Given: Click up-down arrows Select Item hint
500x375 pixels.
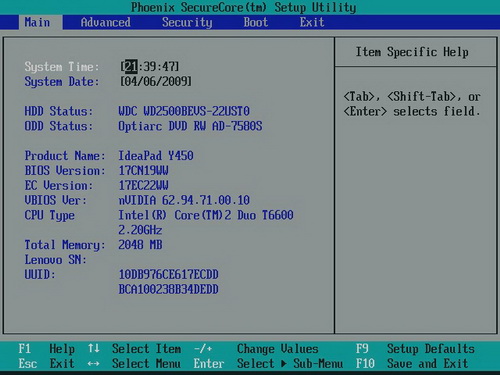Looking at the screenshot, I should 134,349.
